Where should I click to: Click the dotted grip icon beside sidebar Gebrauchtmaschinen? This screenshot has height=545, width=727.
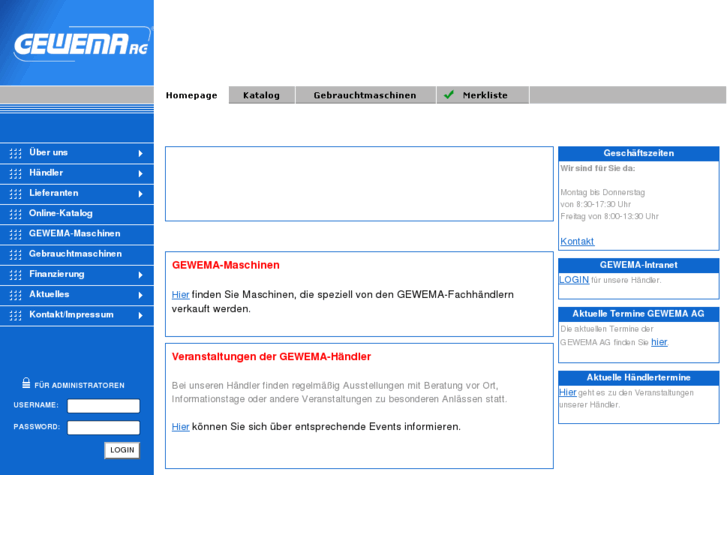pos(15,255)
